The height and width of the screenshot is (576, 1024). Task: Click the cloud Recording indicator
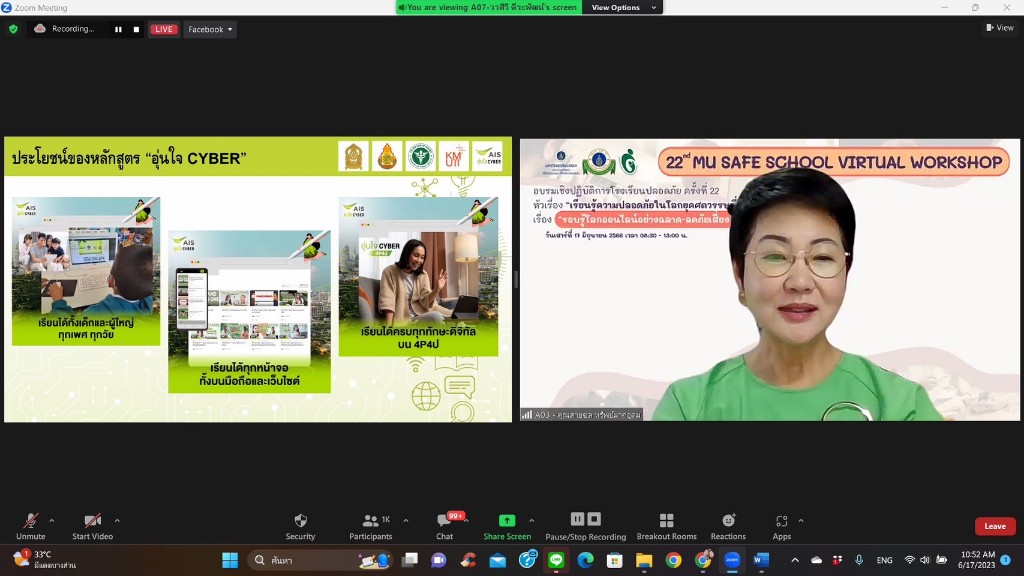[65, 29]
